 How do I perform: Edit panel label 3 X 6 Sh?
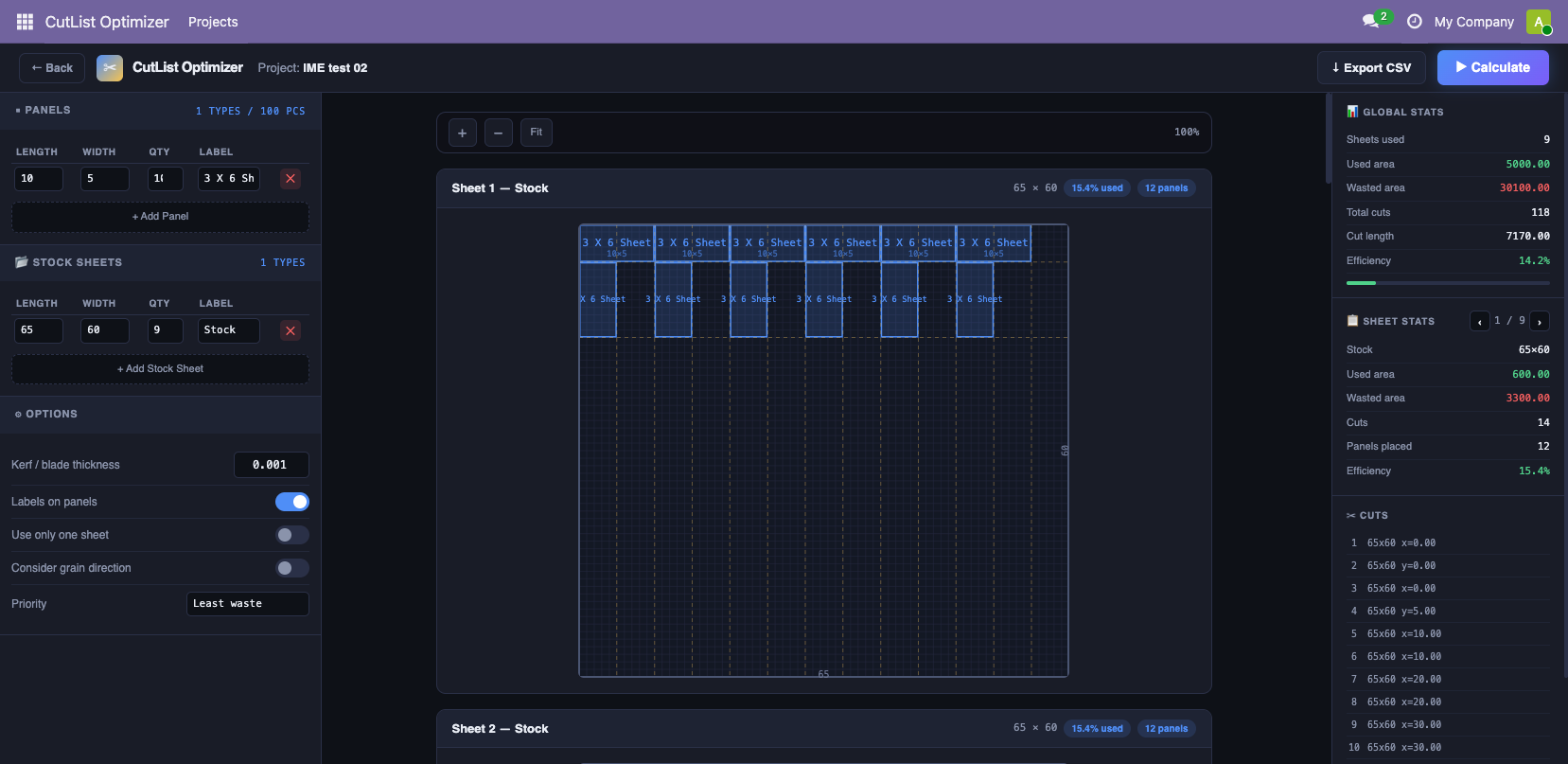229,179
